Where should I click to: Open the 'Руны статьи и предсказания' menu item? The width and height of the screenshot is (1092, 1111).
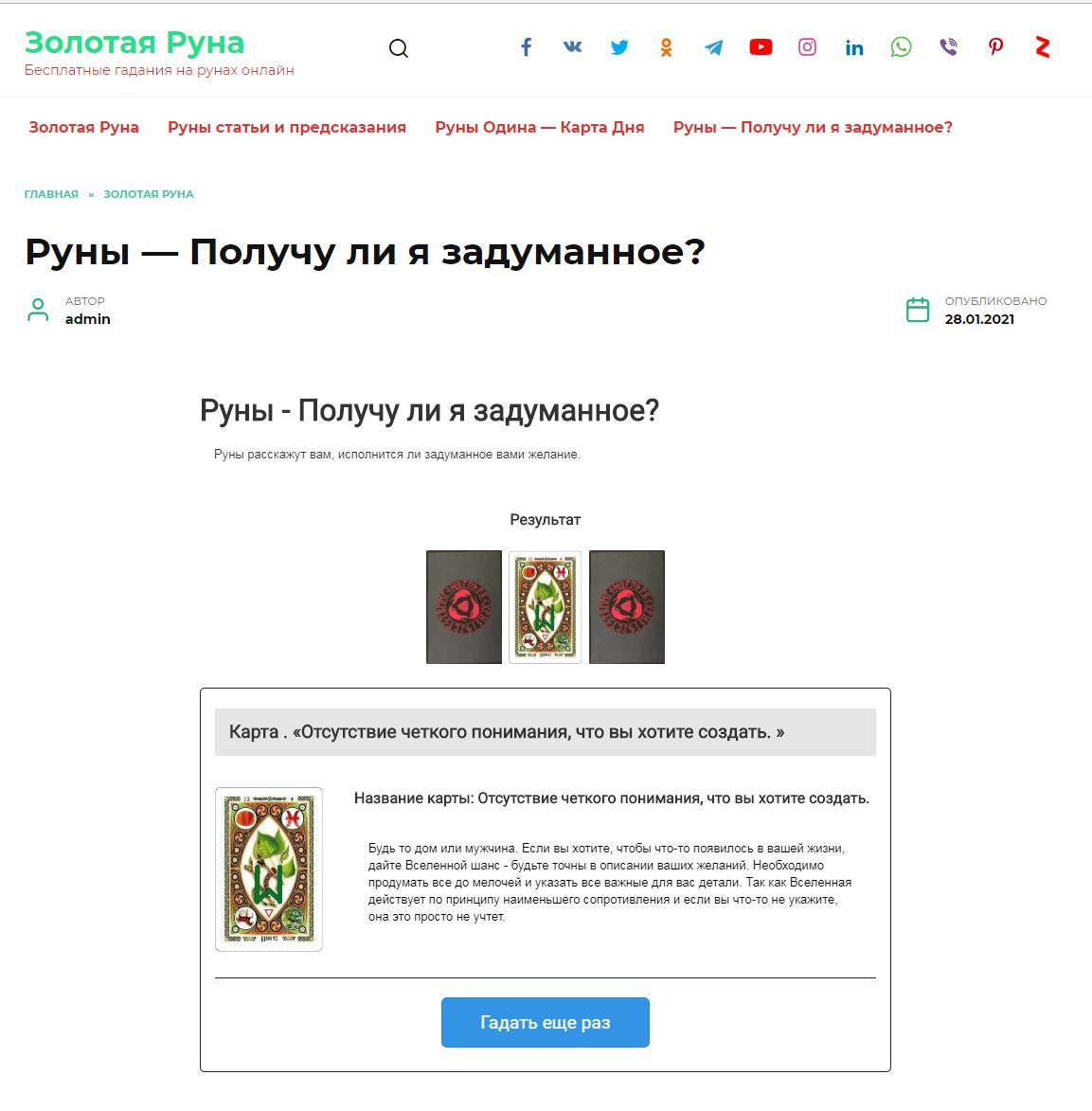point(286,128)
